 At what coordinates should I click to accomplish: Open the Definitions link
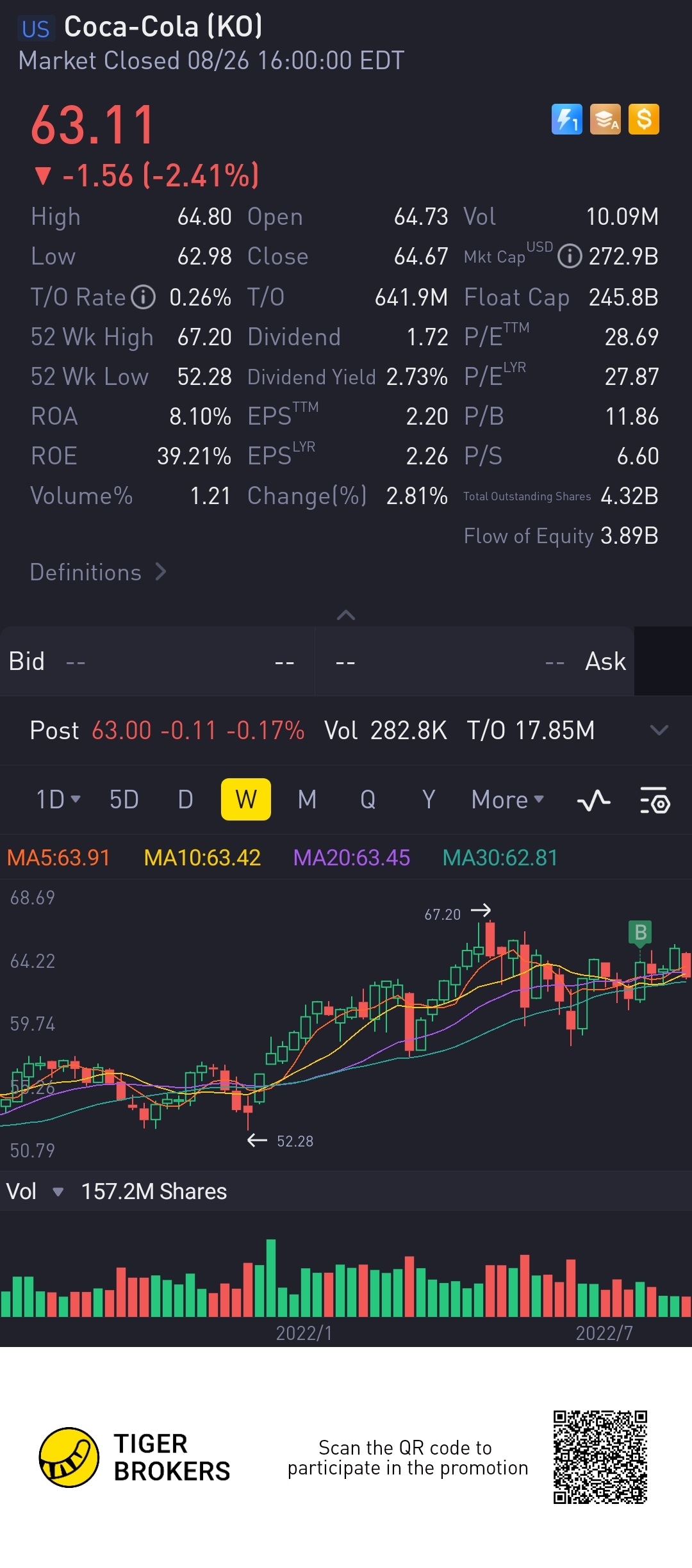pos(98,572)
